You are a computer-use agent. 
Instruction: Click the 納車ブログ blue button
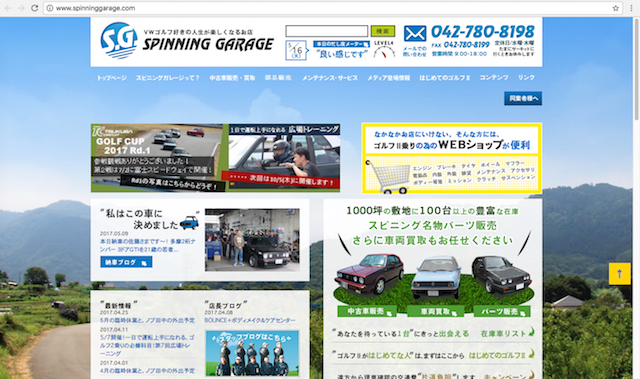click(x=126, y=262)
